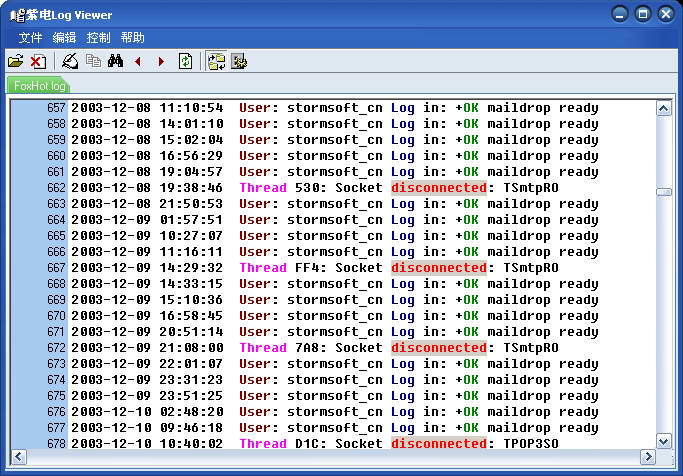Image resolution: width=683 pixels, height=476 pixels.
Task: Minimize the Log Viewer window
Action: 619,14
